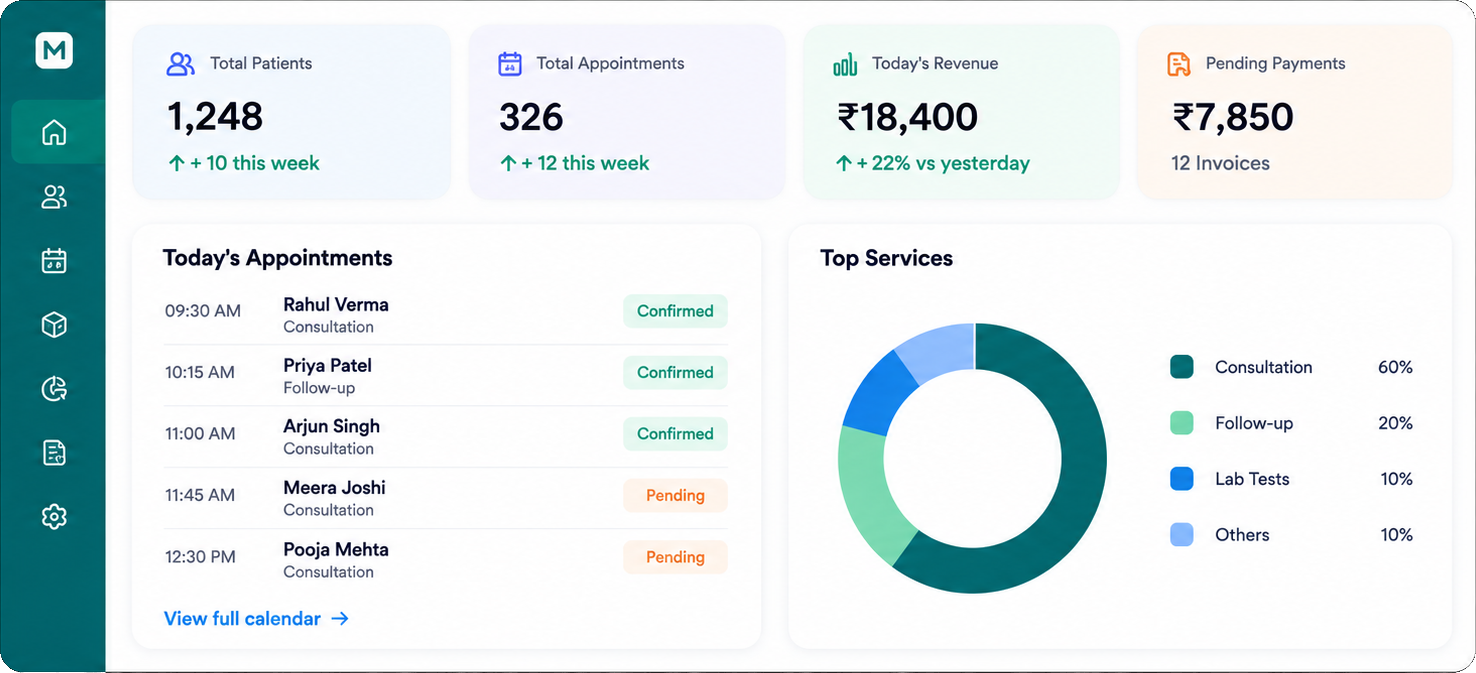Screen dimensions: 1476x673
Task: Open the Patients sidebar icon
Action: click(x=54, y=197)
